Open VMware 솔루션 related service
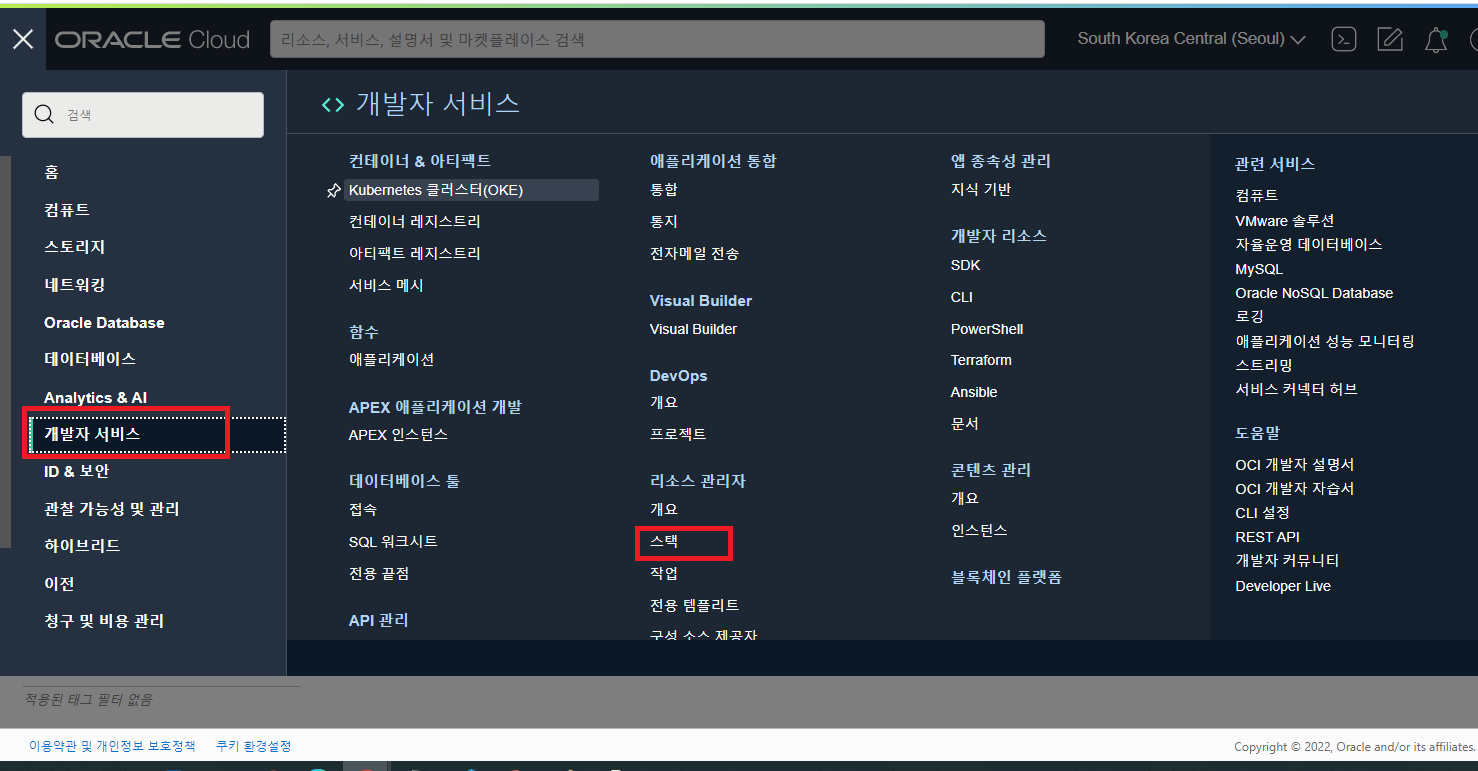This screenshot has width=1478, height=771. click(x=1284, y=220)
